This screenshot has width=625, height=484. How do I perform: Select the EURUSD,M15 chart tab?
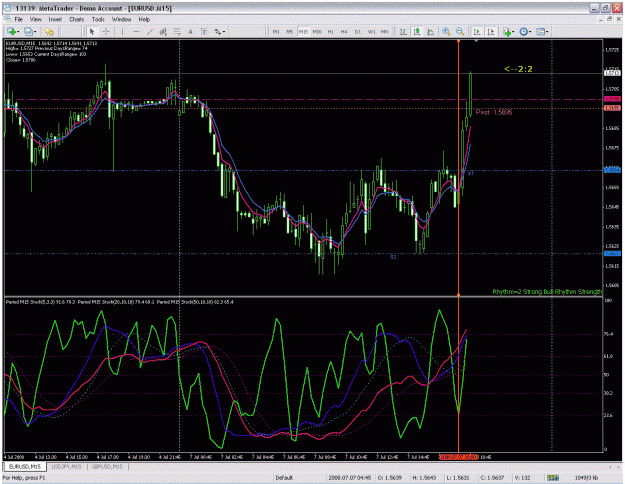coord(25,466)
